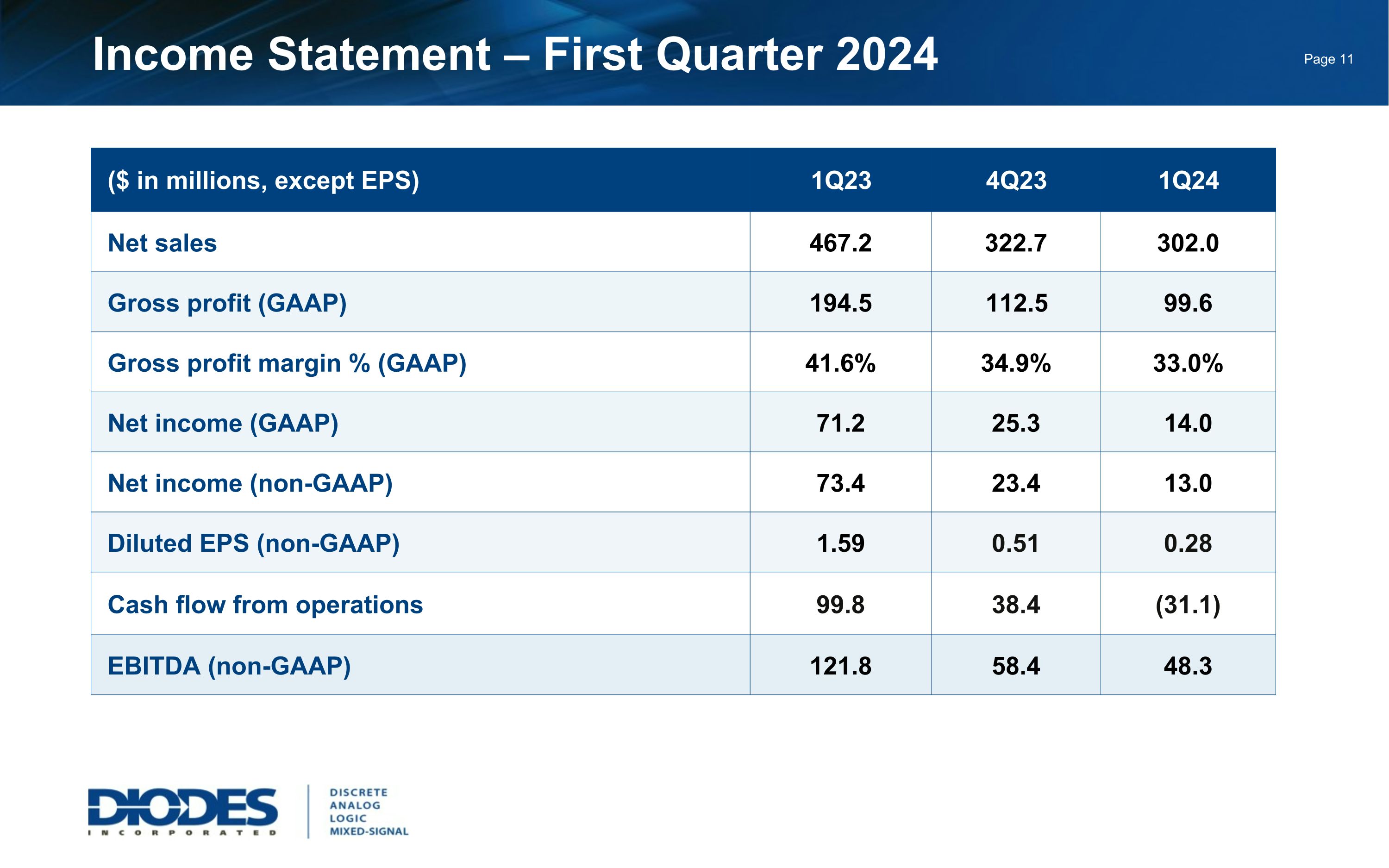
Task: Click the Discrete Analog Logic Mixed-Signal tagline
Action: (x=369, y=811)
